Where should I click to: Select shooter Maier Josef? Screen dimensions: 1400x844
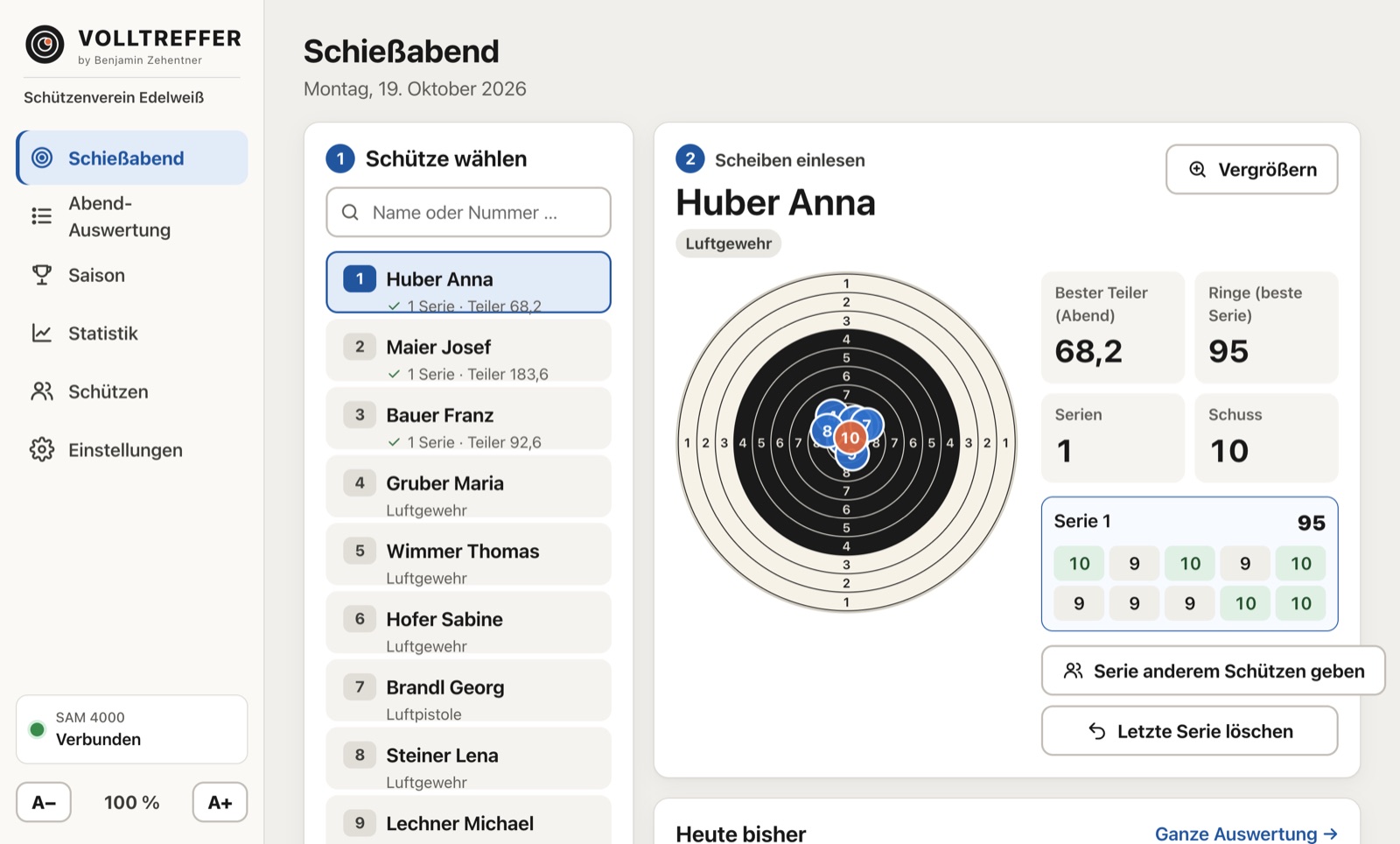click(468, 350)
